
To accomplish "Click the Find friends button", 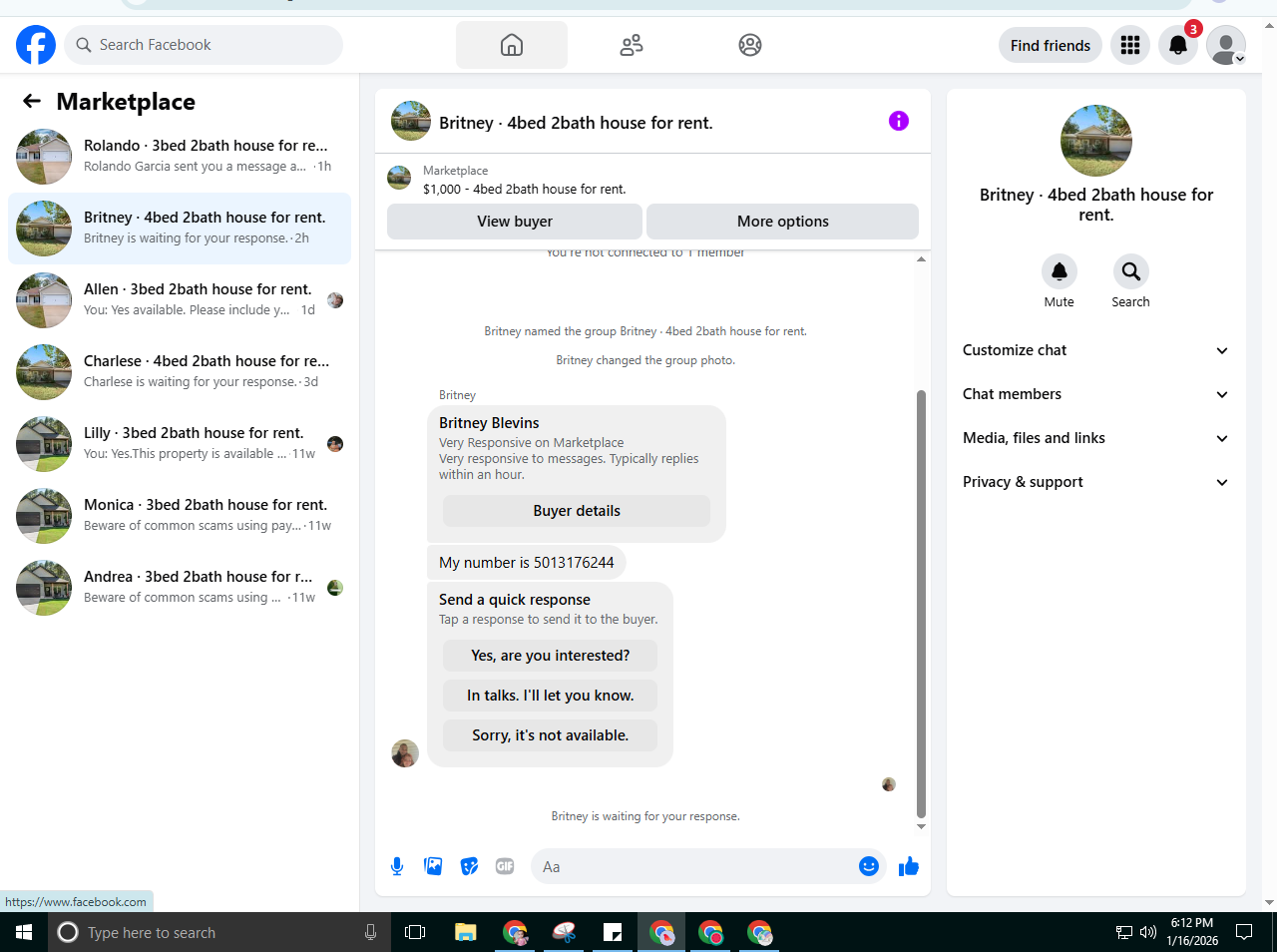I will pos(1051,45).
